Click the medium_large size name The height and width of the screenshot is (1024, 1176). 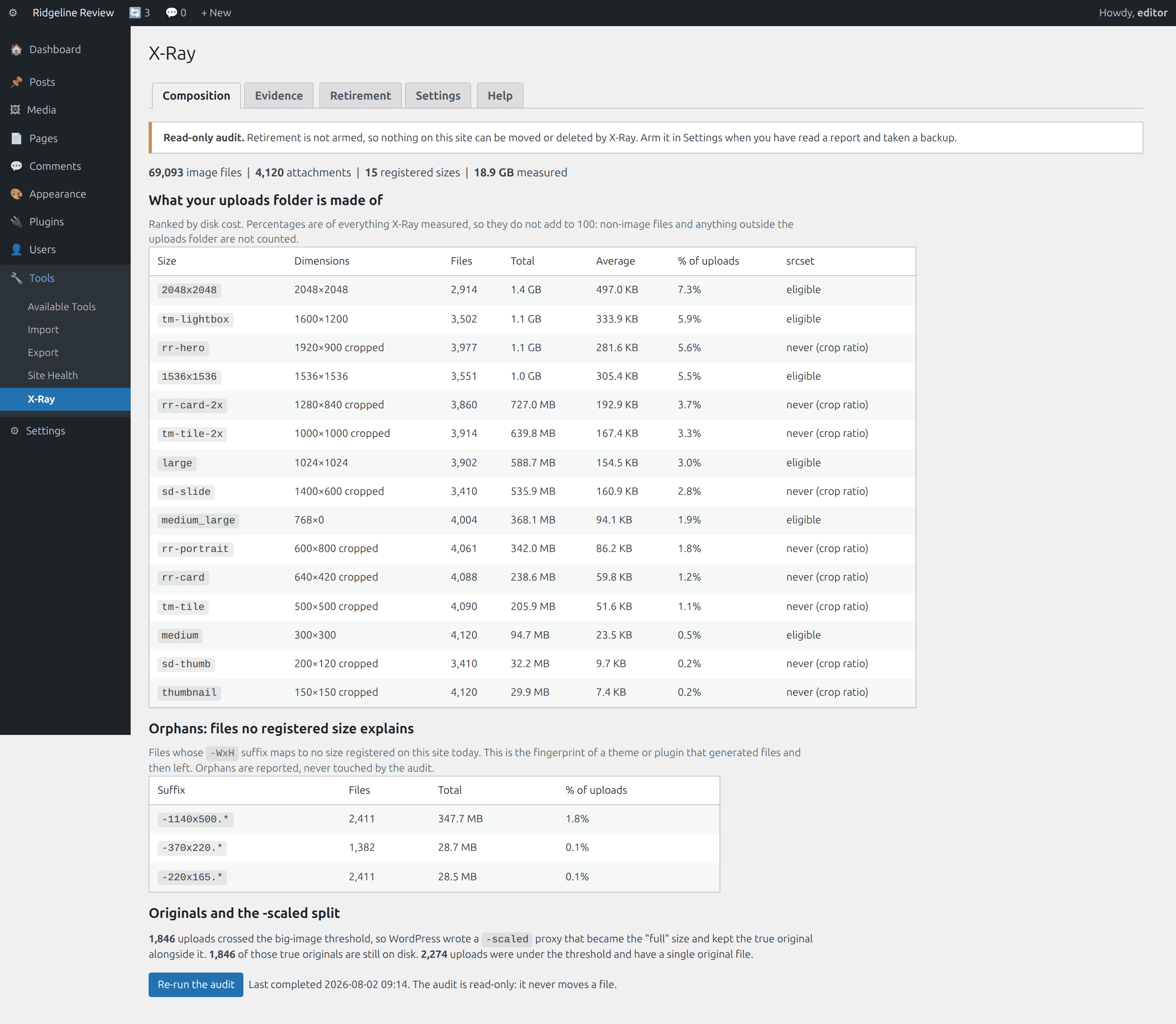(198, 521)
